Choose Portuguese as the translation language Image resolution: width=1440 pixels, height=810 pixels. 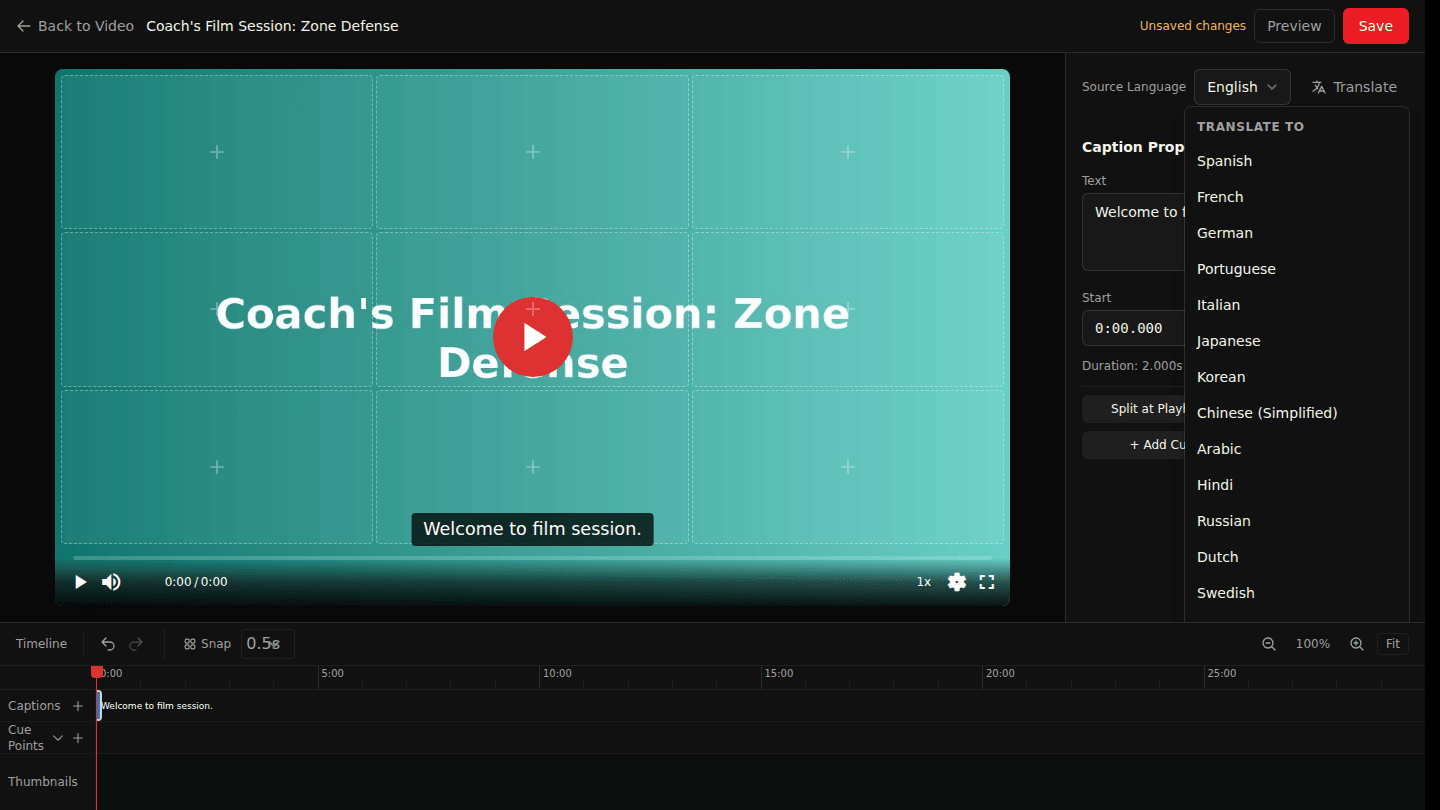(1297, 269)
